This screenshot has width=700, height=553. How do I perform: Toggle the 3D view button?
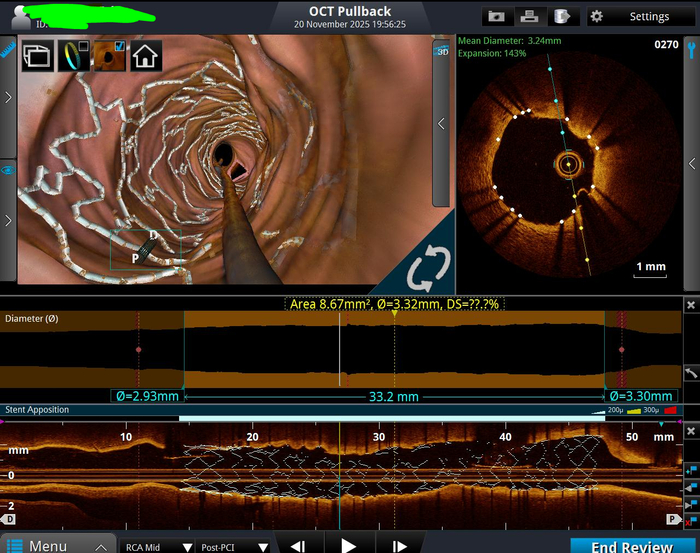point(440,50)
